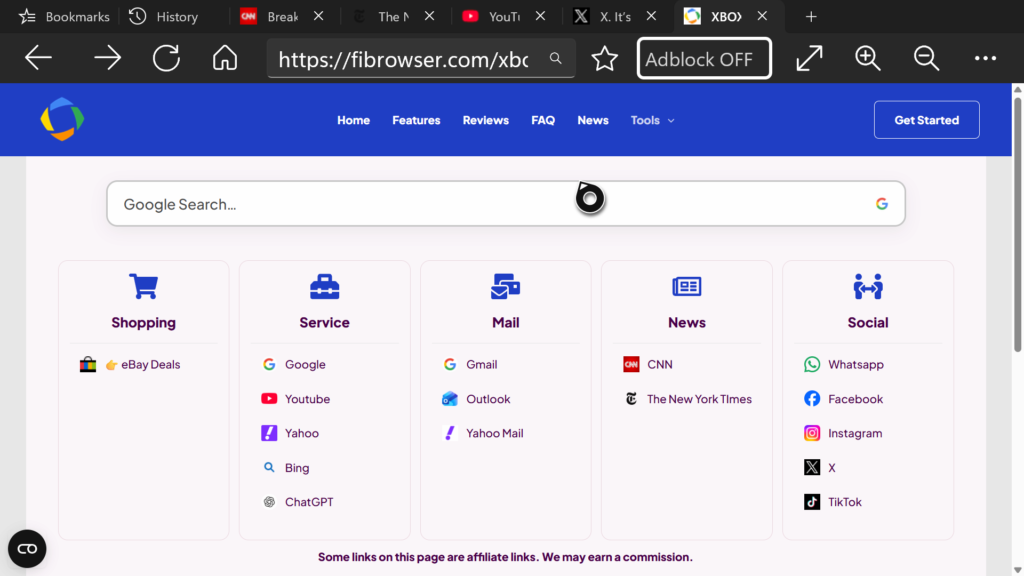This screenshot has width=1024, height=576.
Task: Open the History panel
Action: click(x=164, y=17)
